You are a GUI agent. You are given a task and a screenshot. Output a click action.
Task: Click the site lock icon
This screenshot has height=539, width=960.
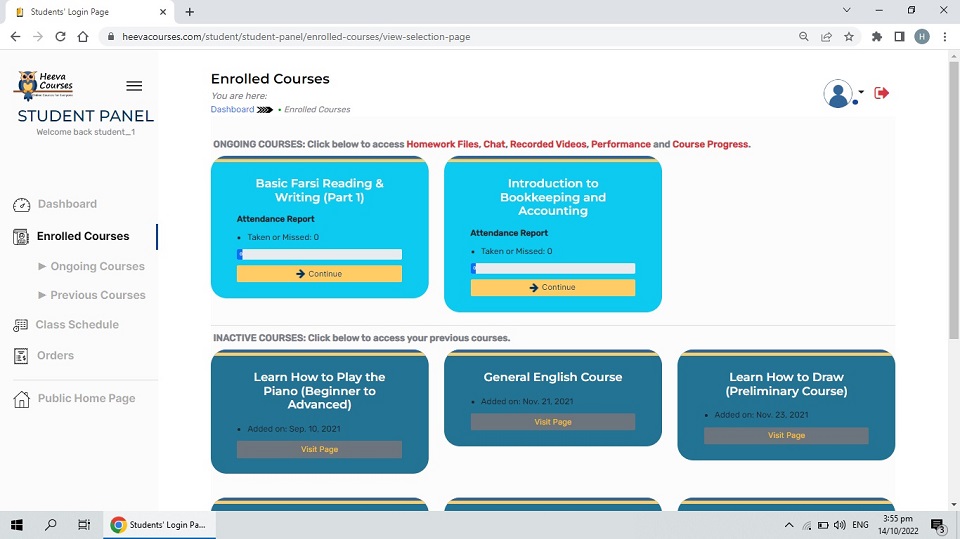(110, 37)
